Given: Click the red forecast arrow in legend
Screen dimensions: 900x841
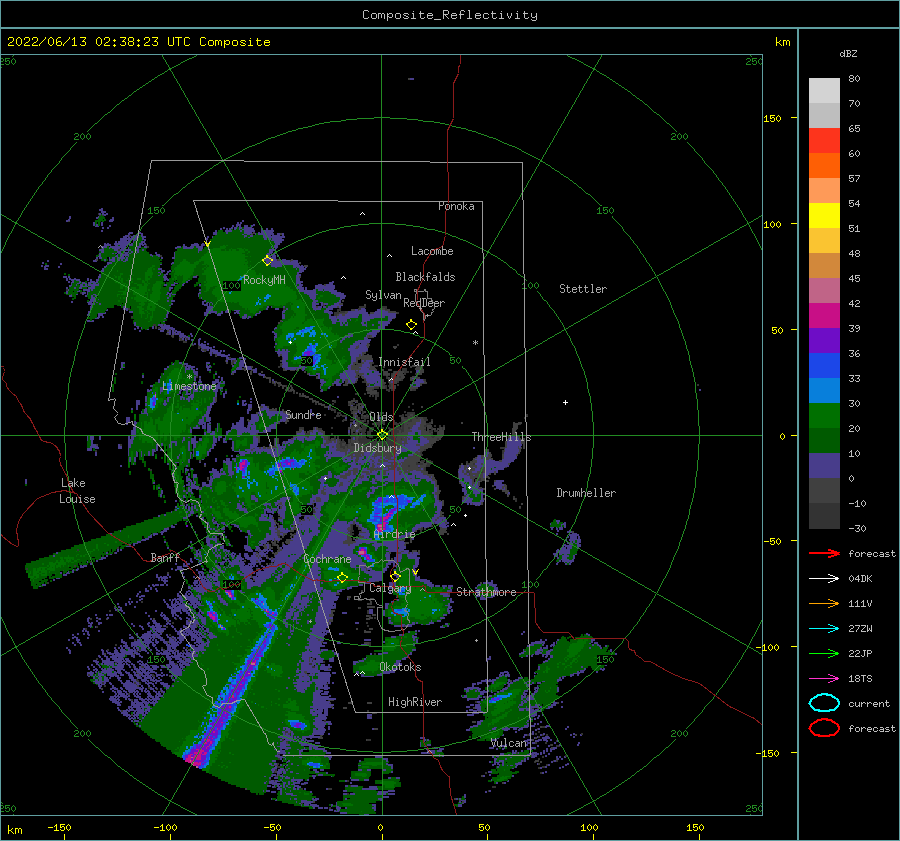Looking at the screenshot, I should (824, 553).
